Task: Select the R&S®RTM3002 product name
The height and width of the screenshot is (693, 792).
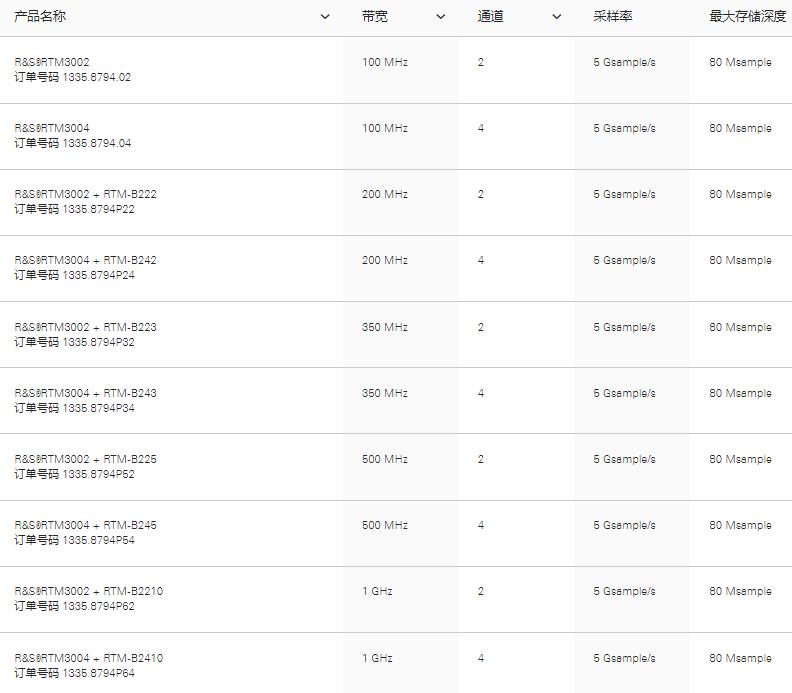Action: point(52,62)
